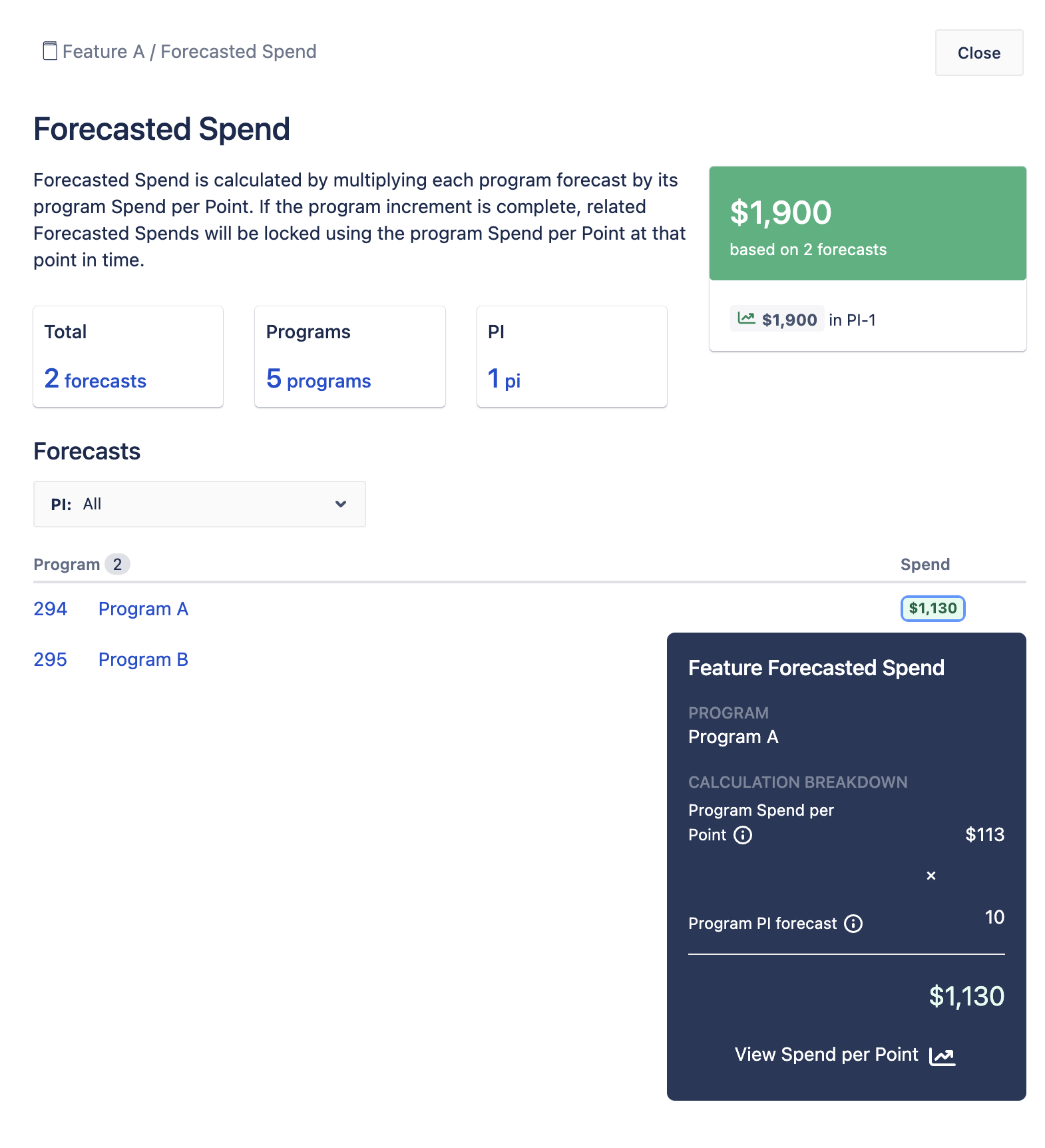
Task: Select the PI 1 pi card
Action: 572,356
